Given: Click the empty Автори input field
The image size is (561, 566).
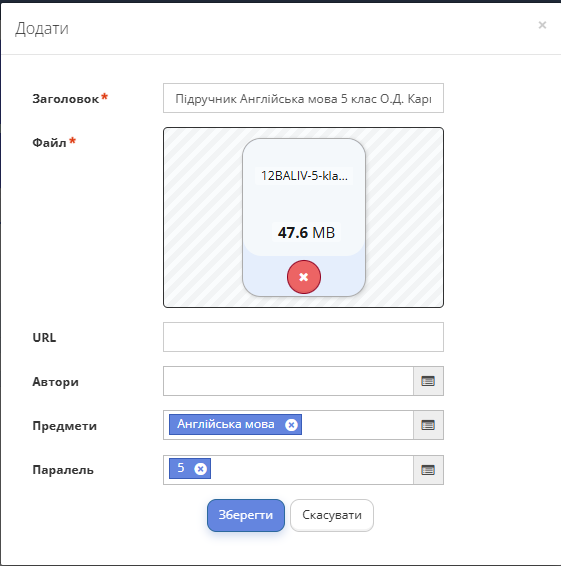Looking at the screenshot, I should point(288,381).
